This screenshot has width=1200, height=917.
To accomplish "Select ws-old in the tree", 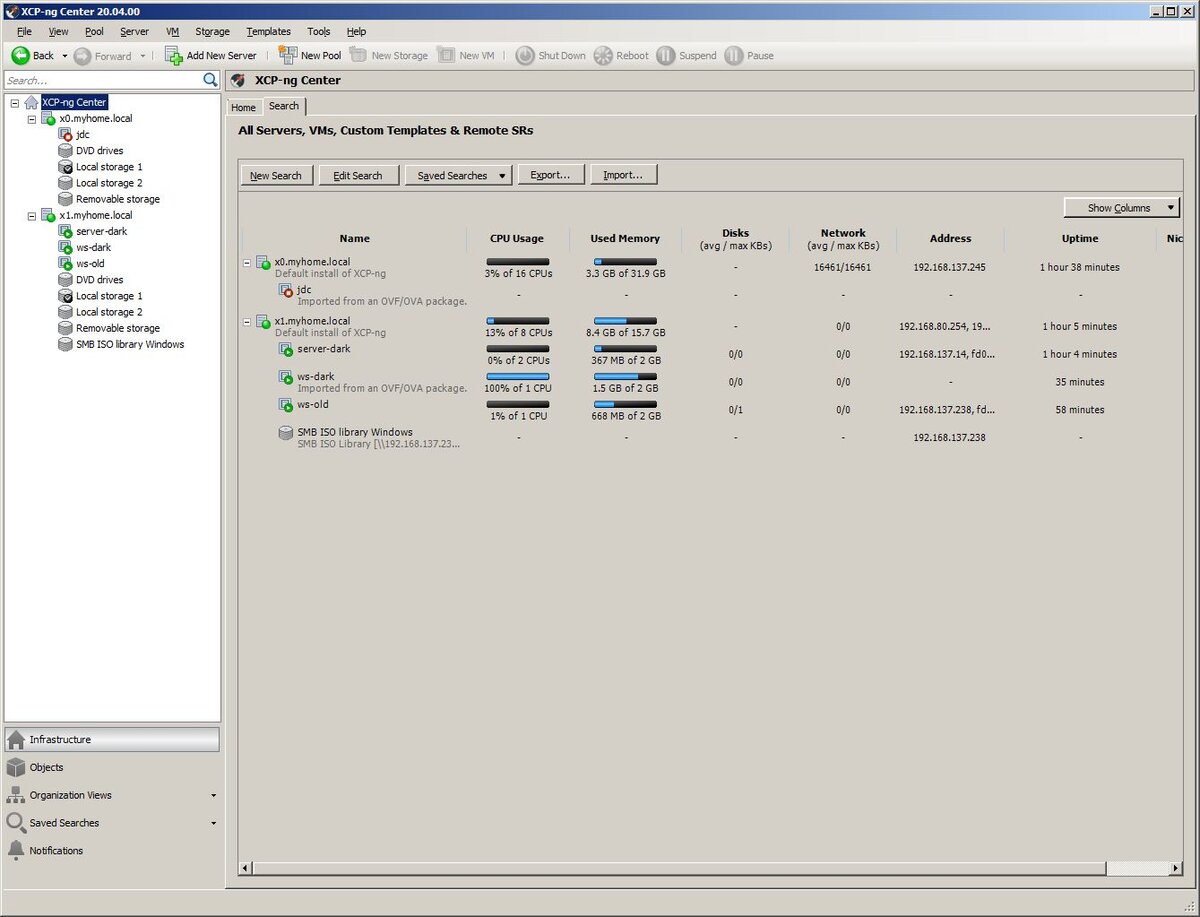I will point(90,264).
